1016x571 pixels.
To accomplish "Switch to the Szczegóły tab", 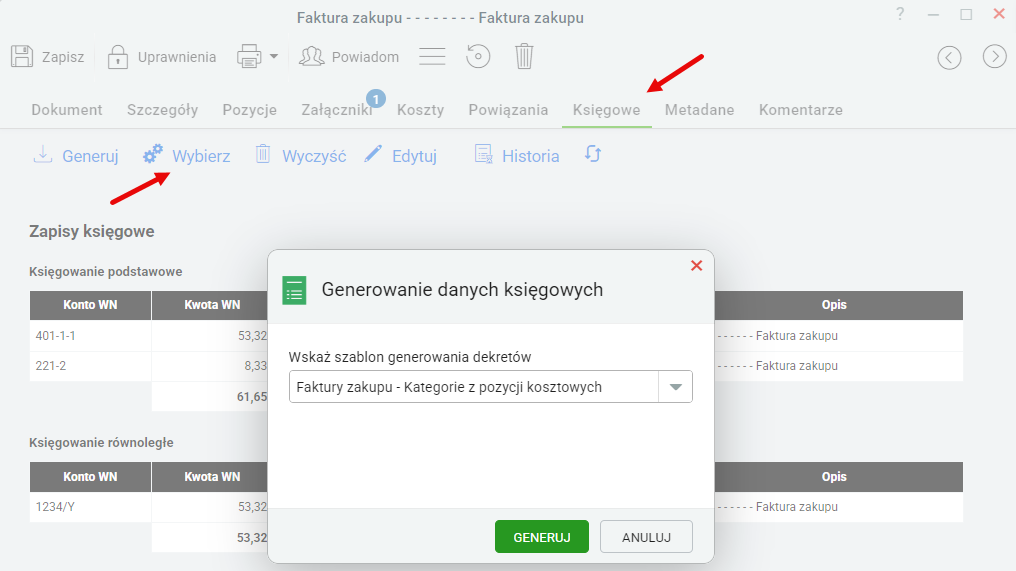I will pyautogui.click(x=162, y=110).
